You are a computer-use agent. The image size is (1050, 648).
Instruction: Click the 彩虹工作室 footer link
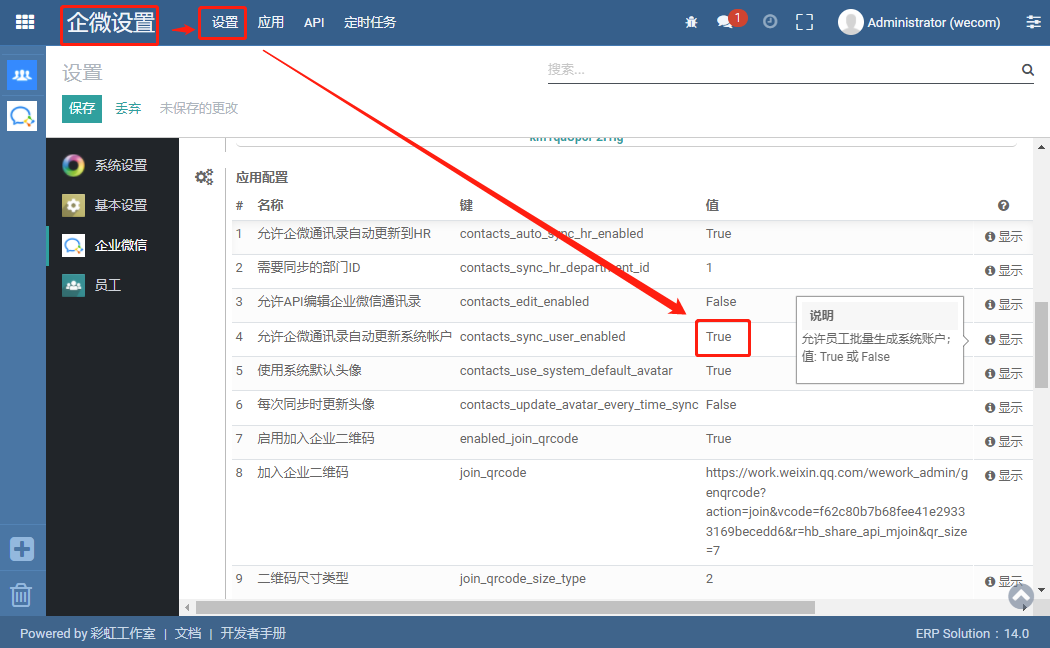click(123, 633)
